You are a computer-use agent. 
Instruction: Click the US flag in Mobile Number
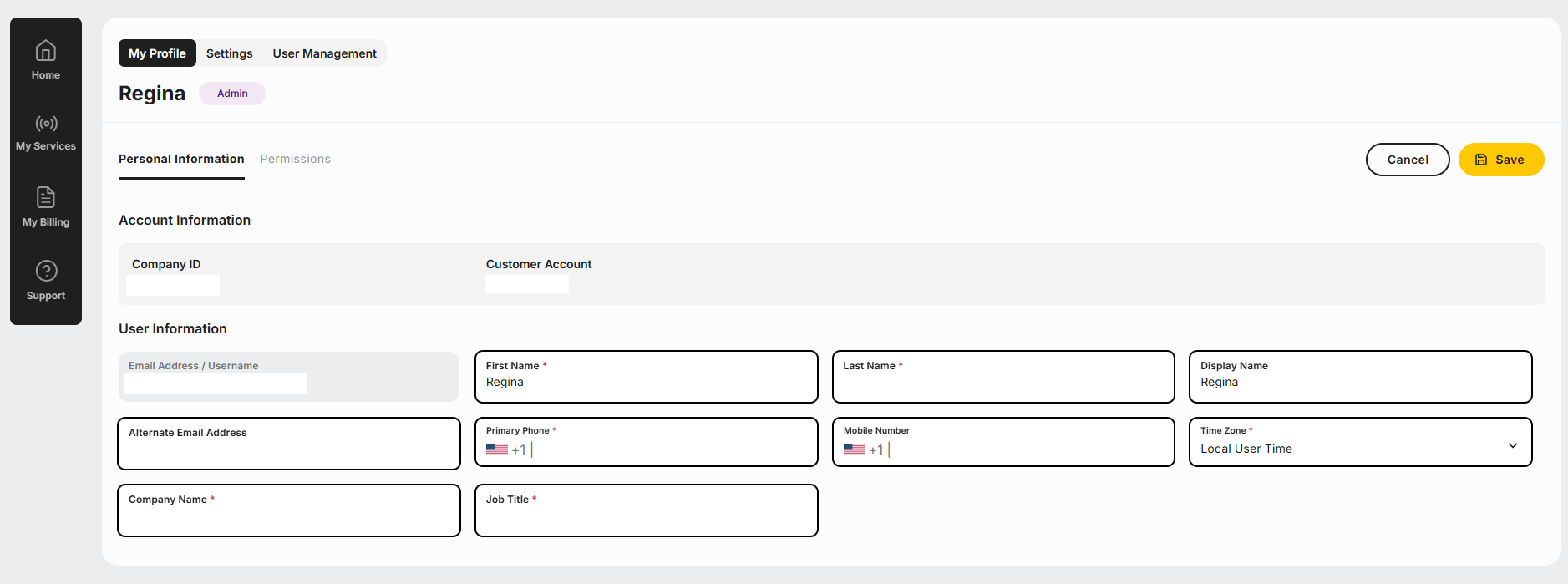pos(855,449)
